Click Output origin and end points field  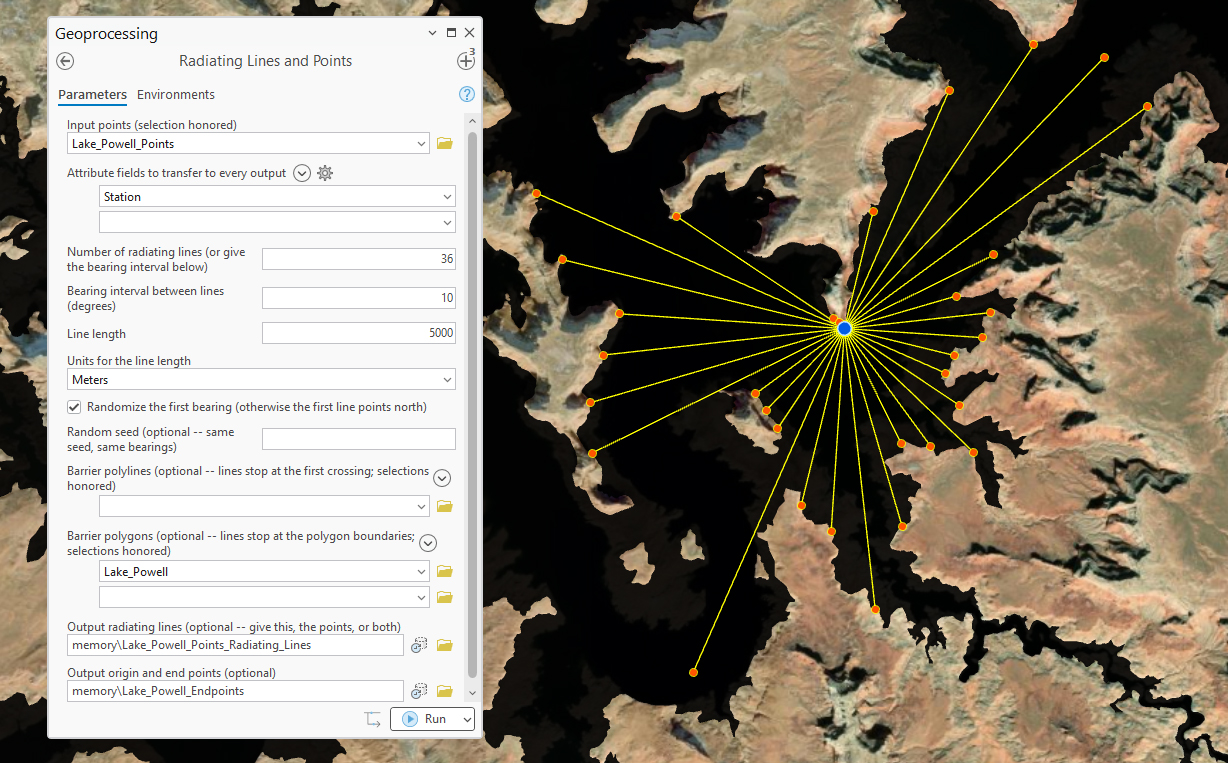(235, 691)
